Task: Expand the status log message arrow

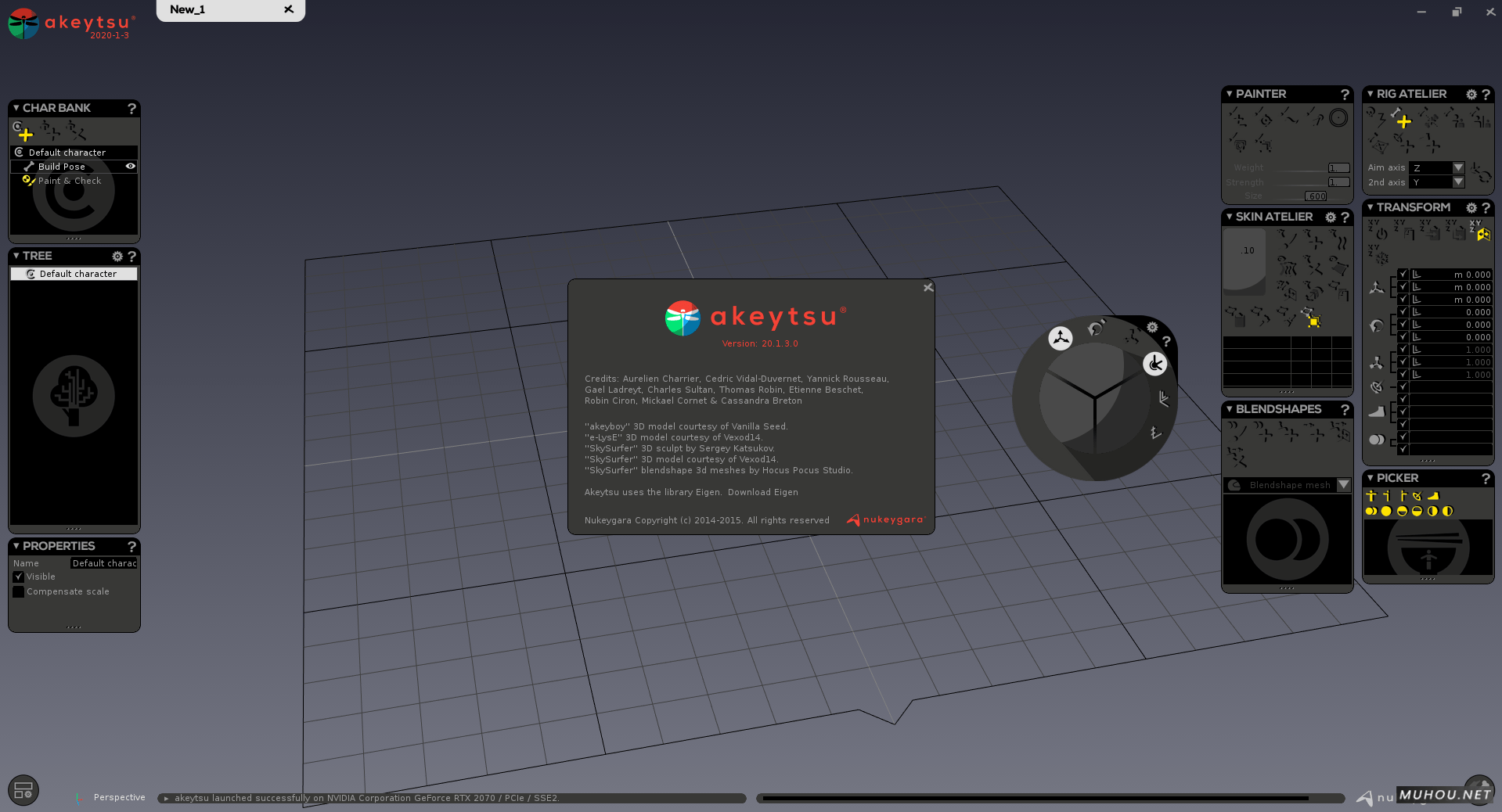Action: point(166,799)
